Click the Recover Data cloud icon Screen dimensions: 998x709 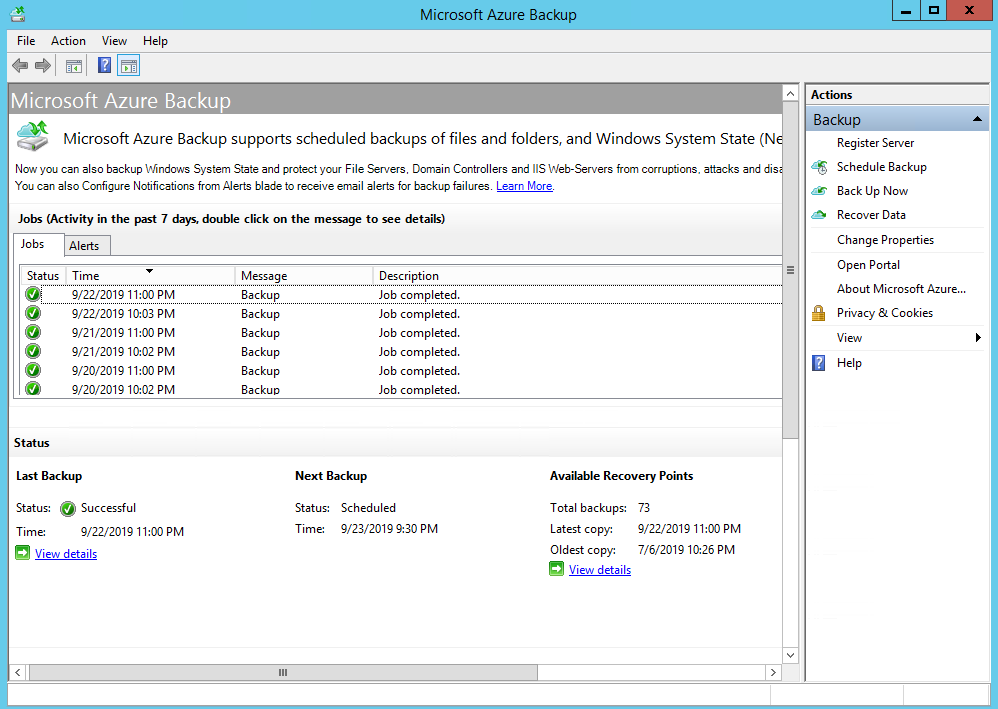pos(819,215)
